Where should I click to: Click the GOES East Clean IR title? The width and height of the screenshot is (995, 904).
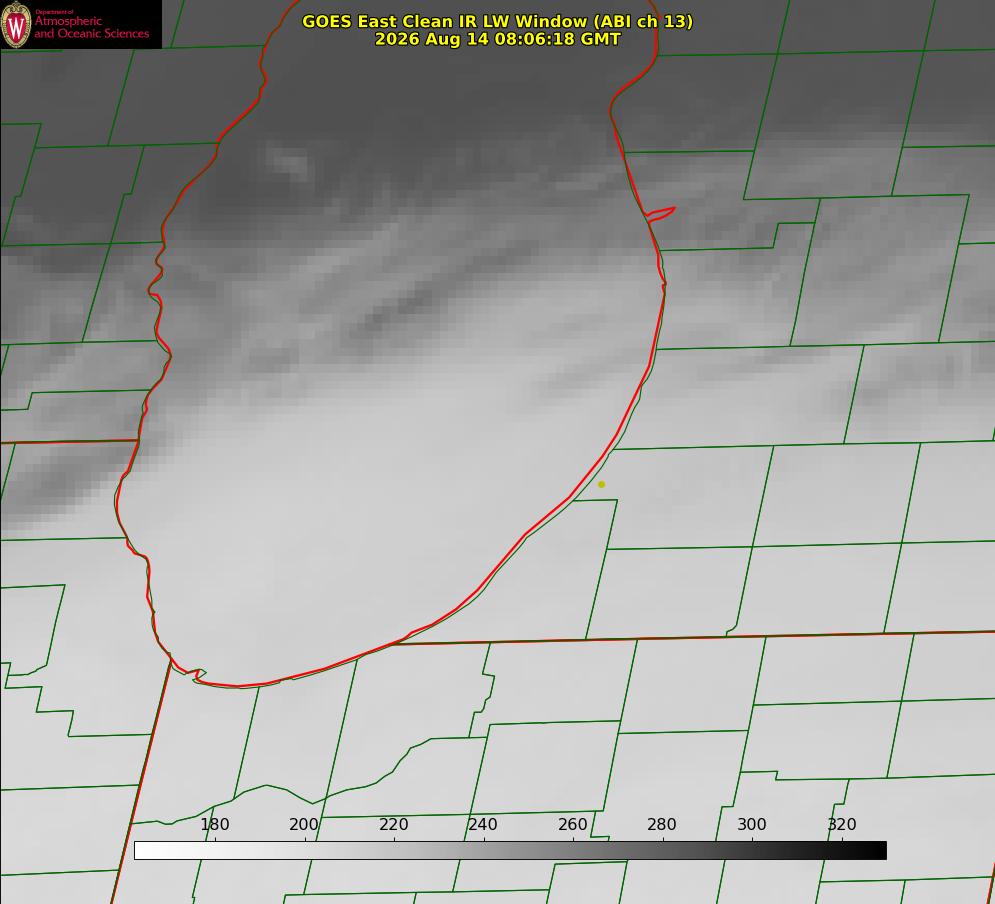[498, 21]
